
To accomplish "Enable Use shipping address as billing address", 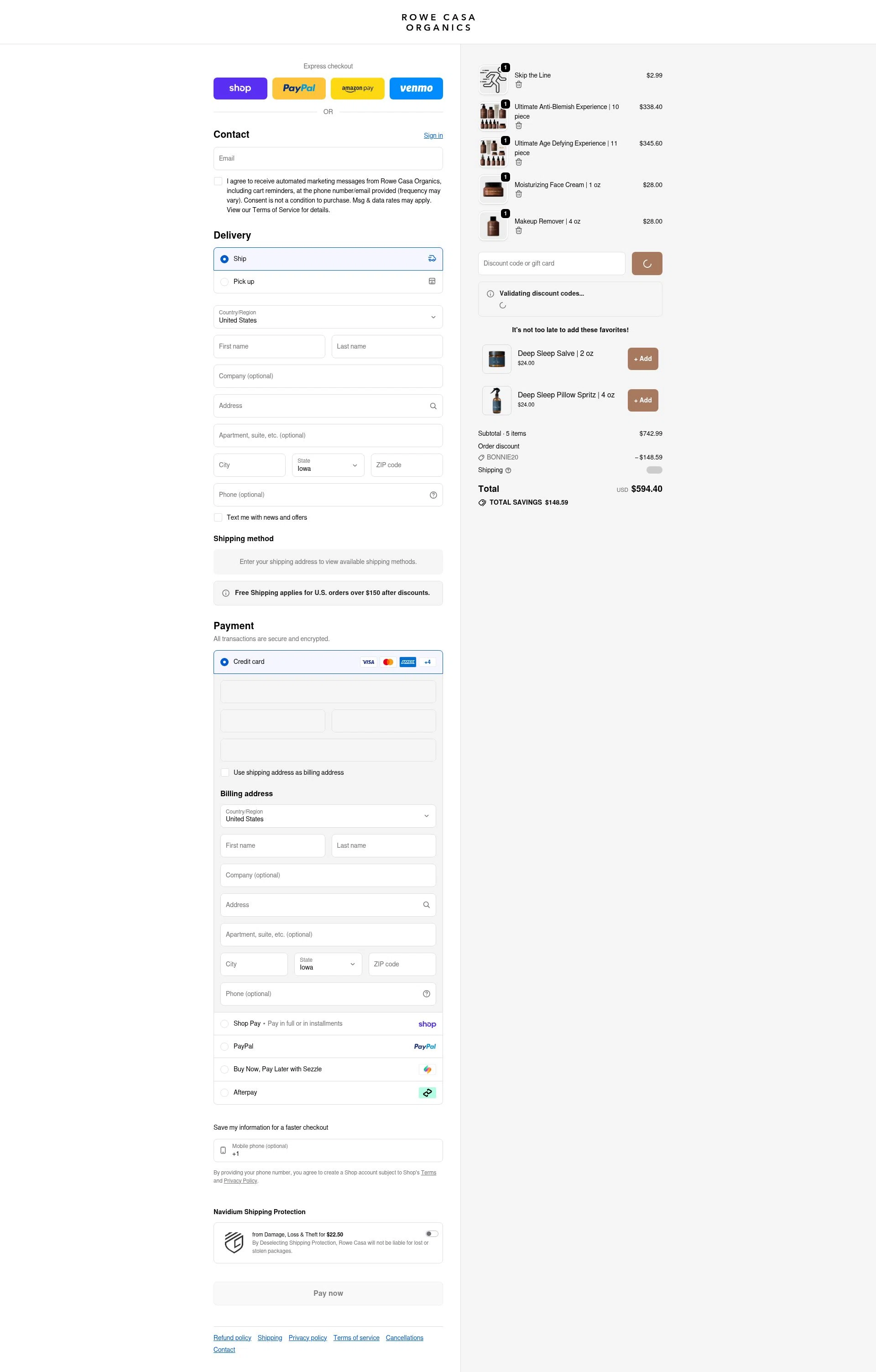I will pyautogui.click(x=225, y=772).
